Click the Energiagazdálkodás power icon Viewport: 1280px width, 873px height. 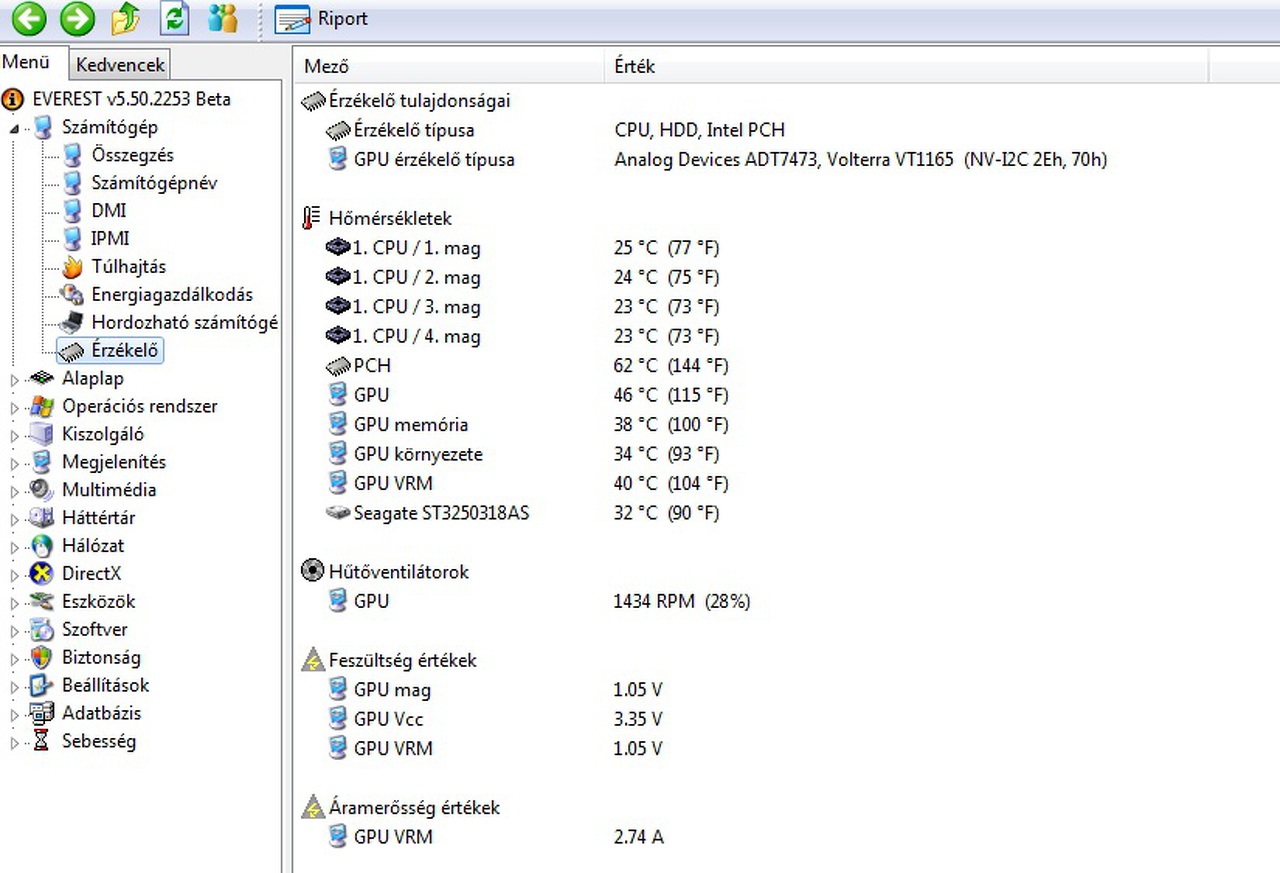[x=72, y=295]
